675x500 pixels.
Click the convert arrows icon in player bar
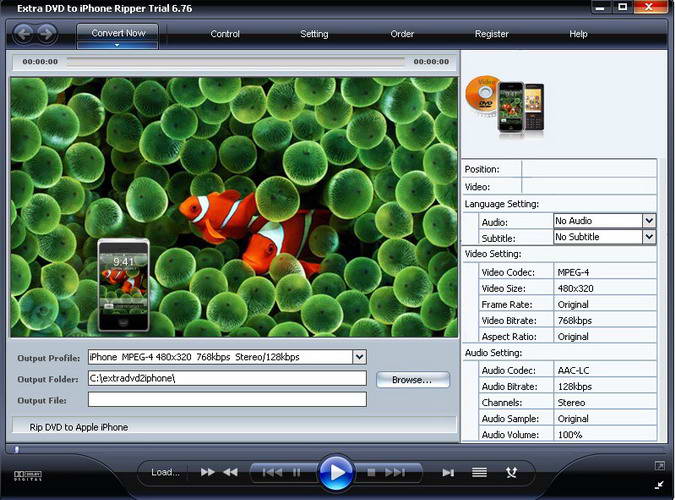511,472
